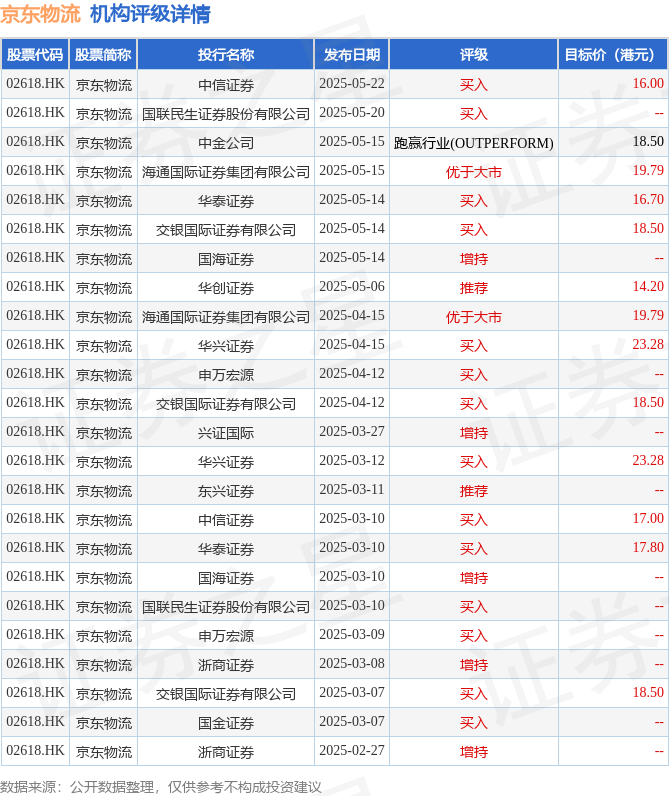Click the 股票代码 column header
Screen dimensions: 669x796
(x=35, y=55)
